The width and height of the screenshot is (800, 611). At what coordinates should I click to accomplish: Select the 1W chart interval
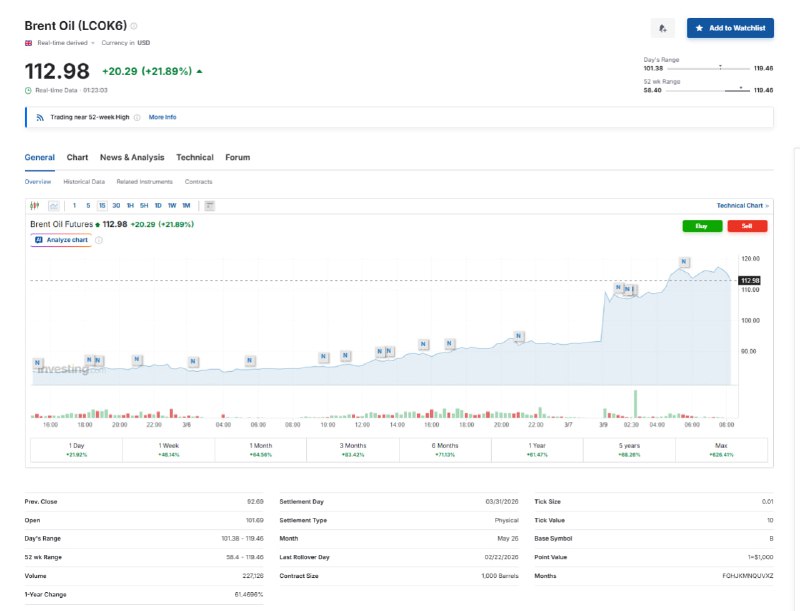(x=172, y=205)
